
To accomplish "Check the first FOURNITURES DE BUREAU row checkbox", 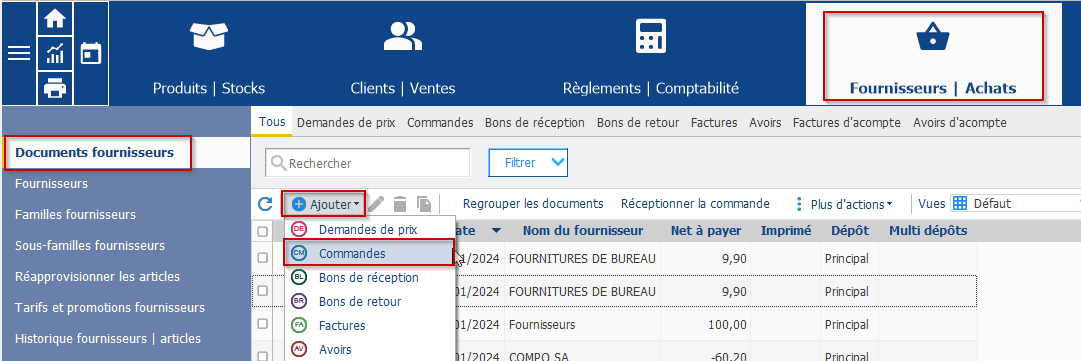I will [x=263, y=258].
